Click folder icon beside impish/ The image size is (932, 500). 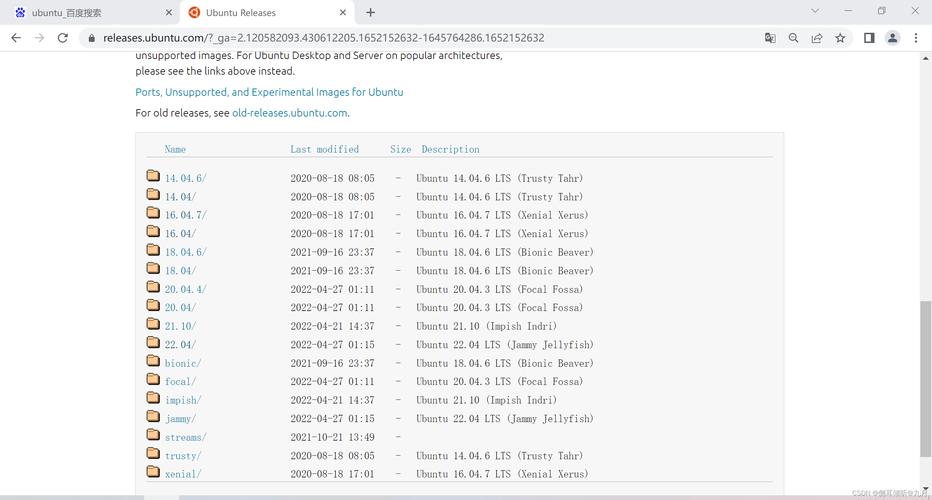click(x=153, y=397)
